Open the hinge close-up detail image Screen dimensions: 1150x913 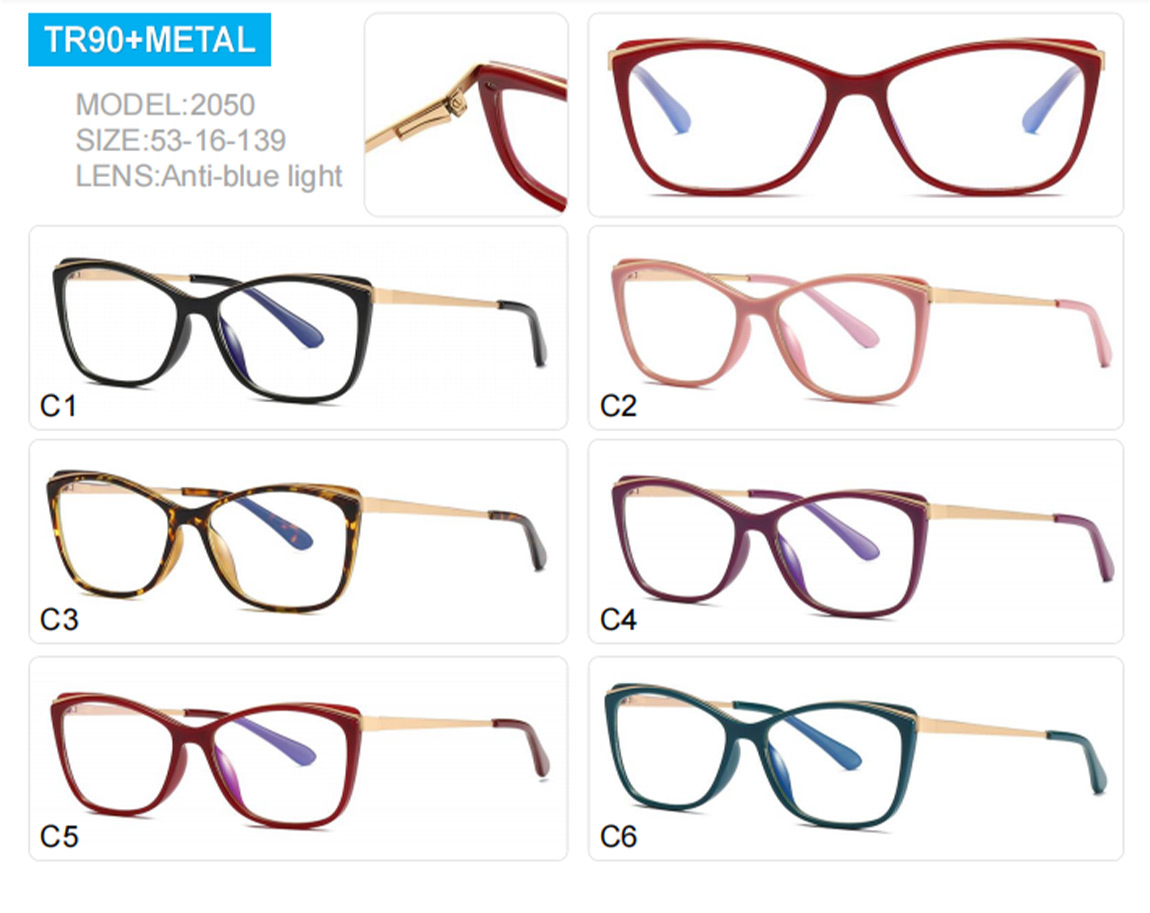tap(466, 114)
